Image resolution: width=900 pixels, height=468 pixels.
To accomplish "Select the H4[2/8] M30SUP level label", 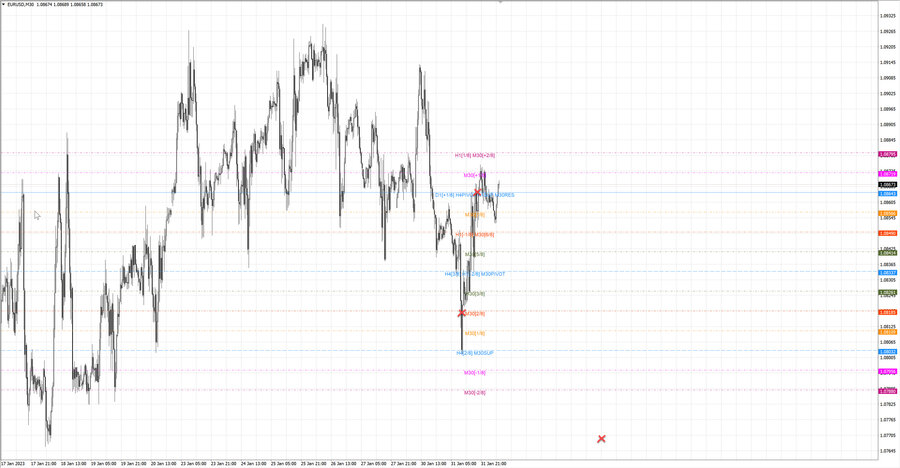I will pyautogui.click(x=475, y=353).
